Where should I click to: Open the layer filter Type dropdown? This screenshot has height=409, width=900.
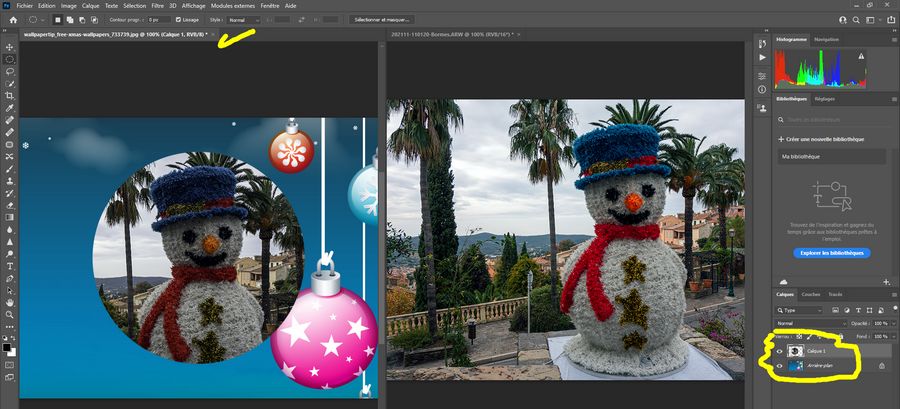point(800,310)
